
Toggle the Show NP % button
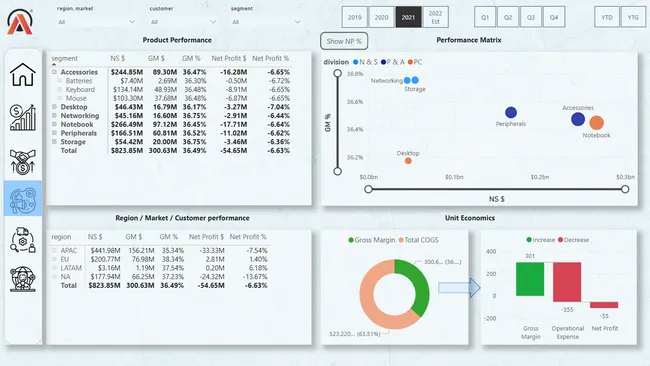(x=344, y=41)
